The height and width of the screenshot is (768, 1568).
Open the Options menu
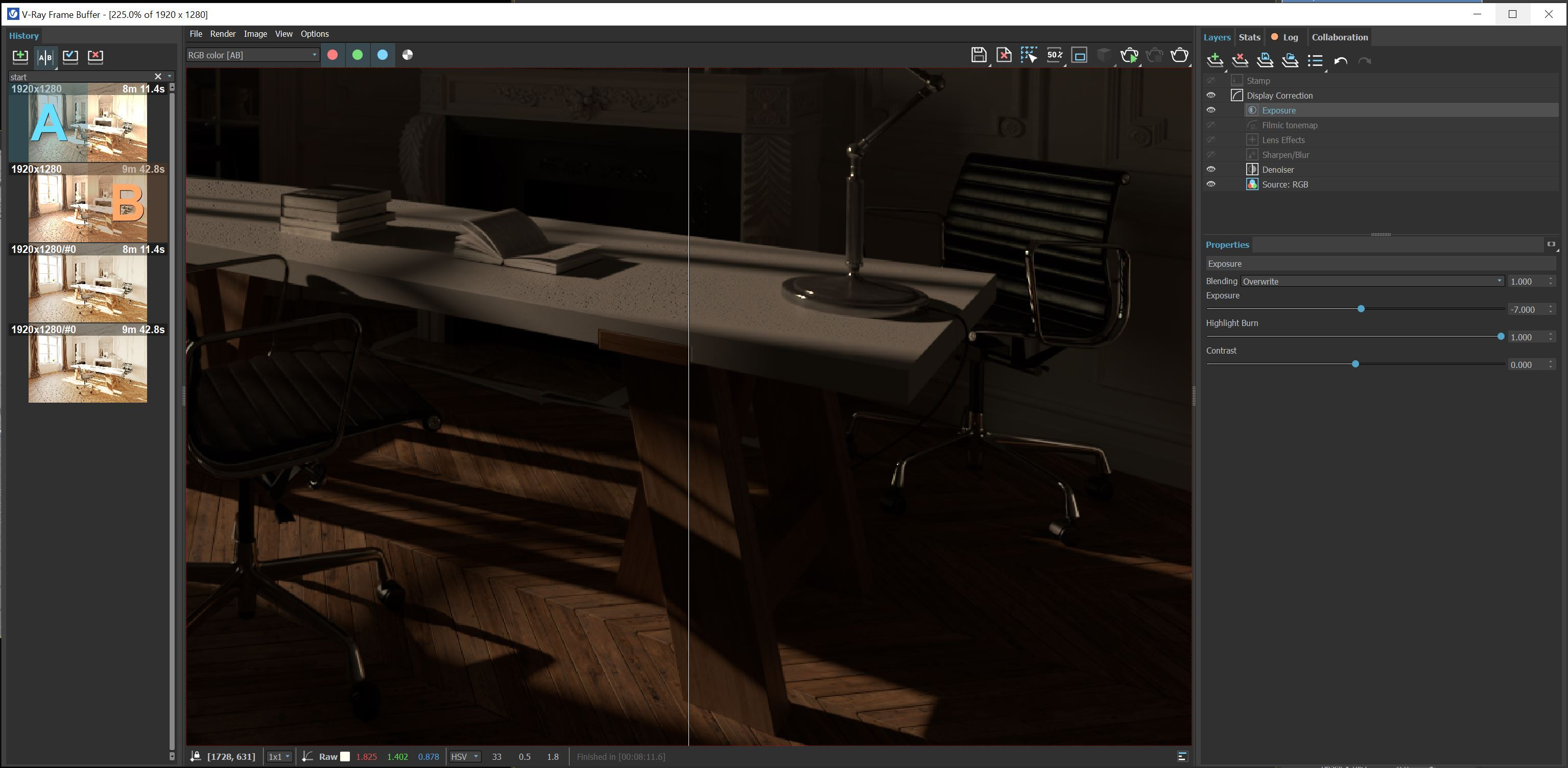point(315,34)
